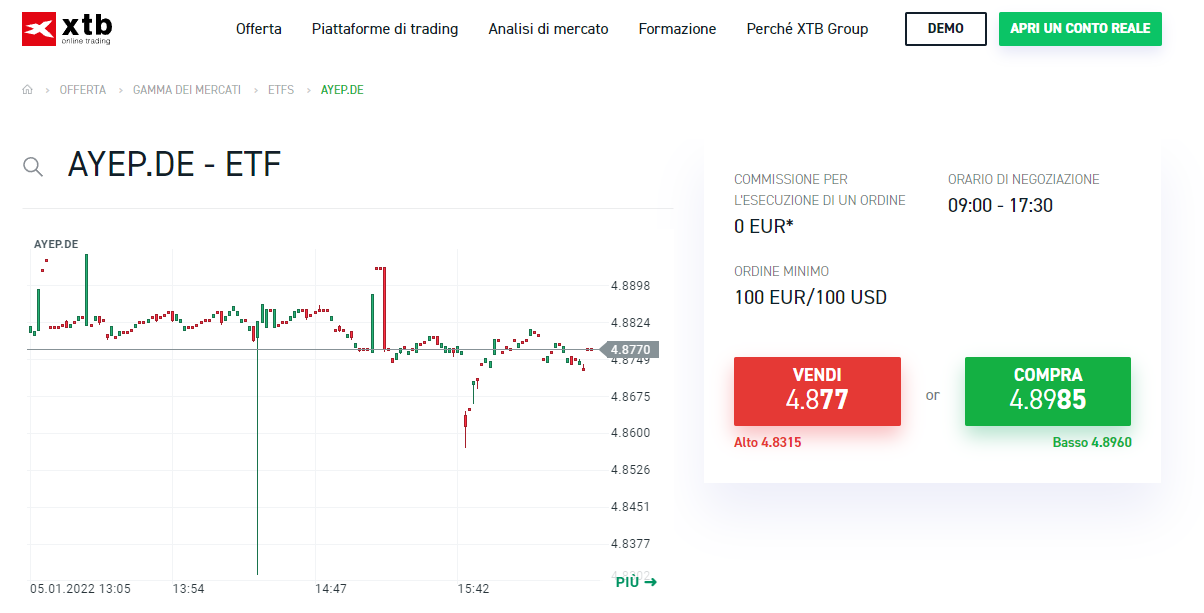1204x613 pixels.
Task: Go to ETFS breadcrumb
Action: [x=281, y=90]
